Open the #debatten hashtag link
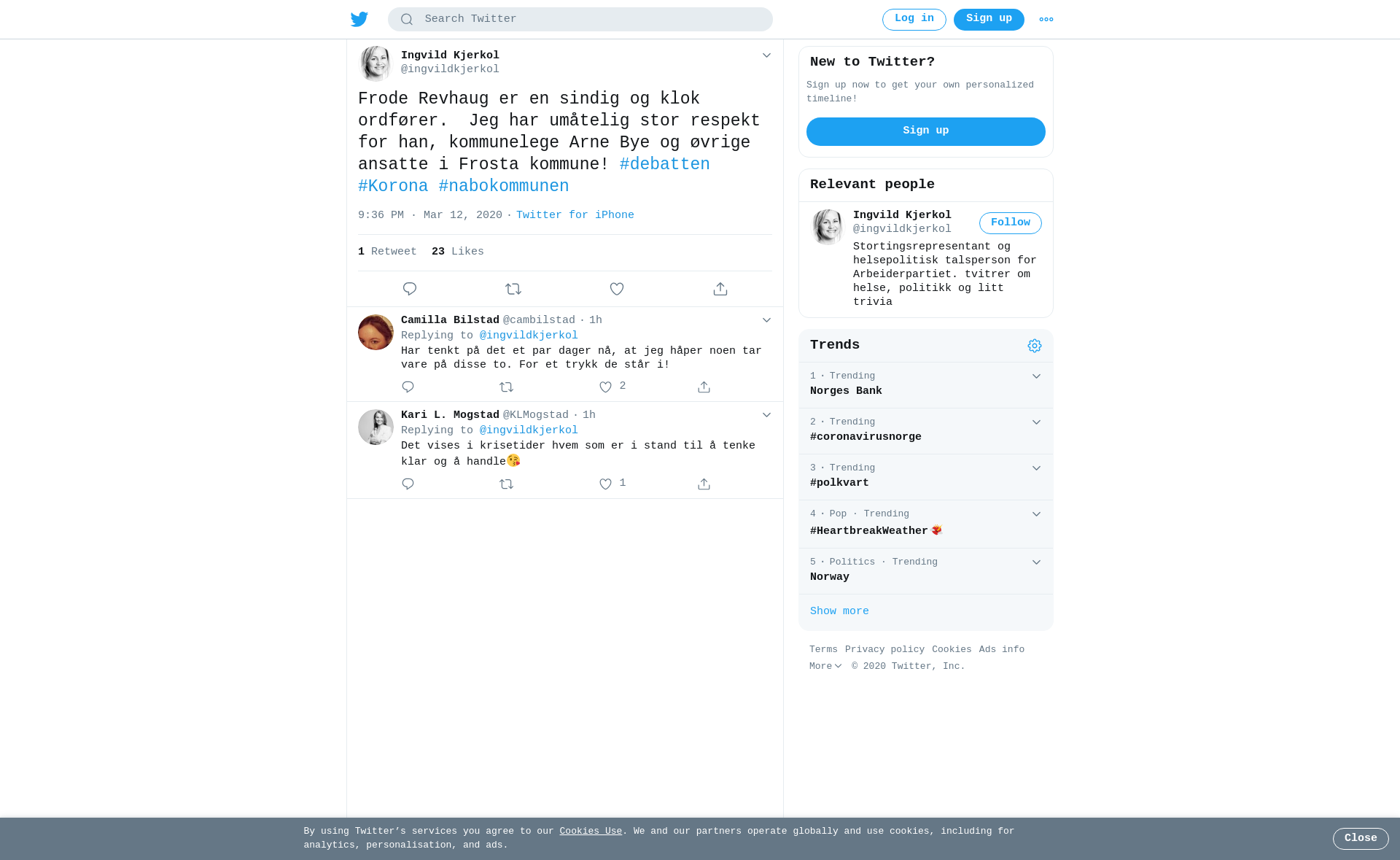 (665, 165)
